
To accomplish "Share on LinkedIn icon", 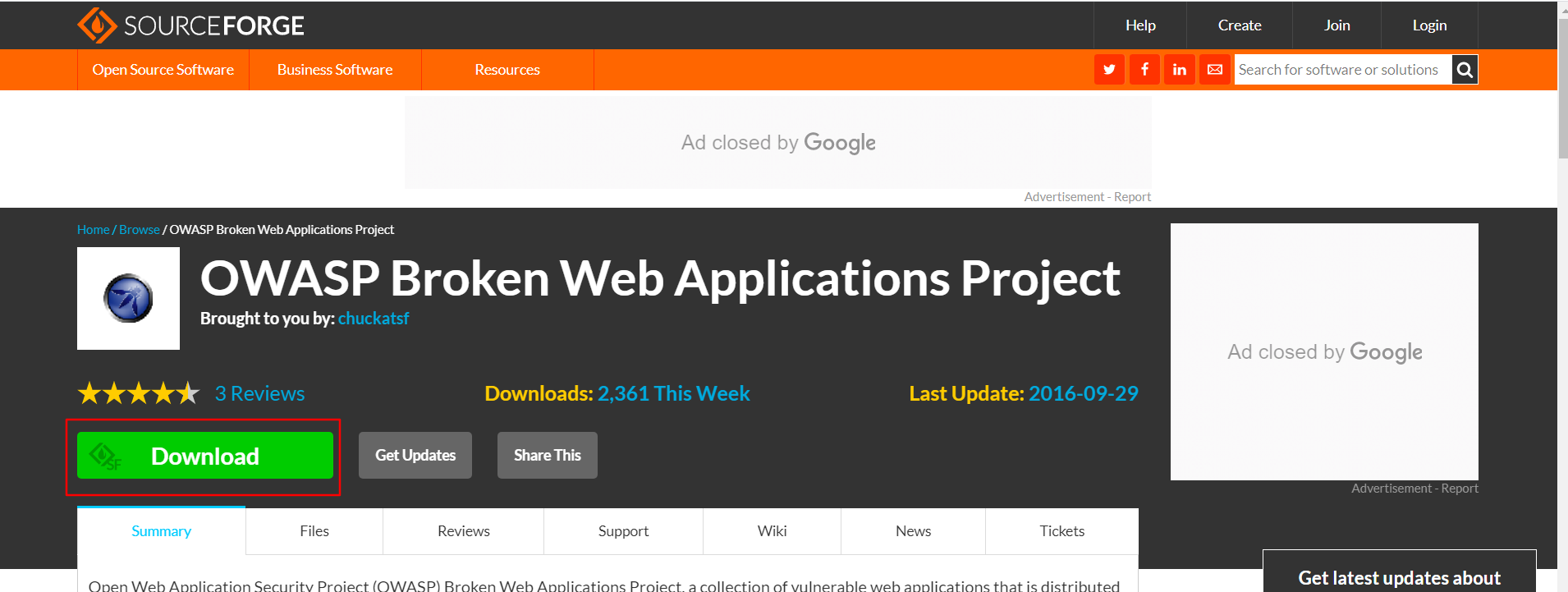I will pos(1180,70).
